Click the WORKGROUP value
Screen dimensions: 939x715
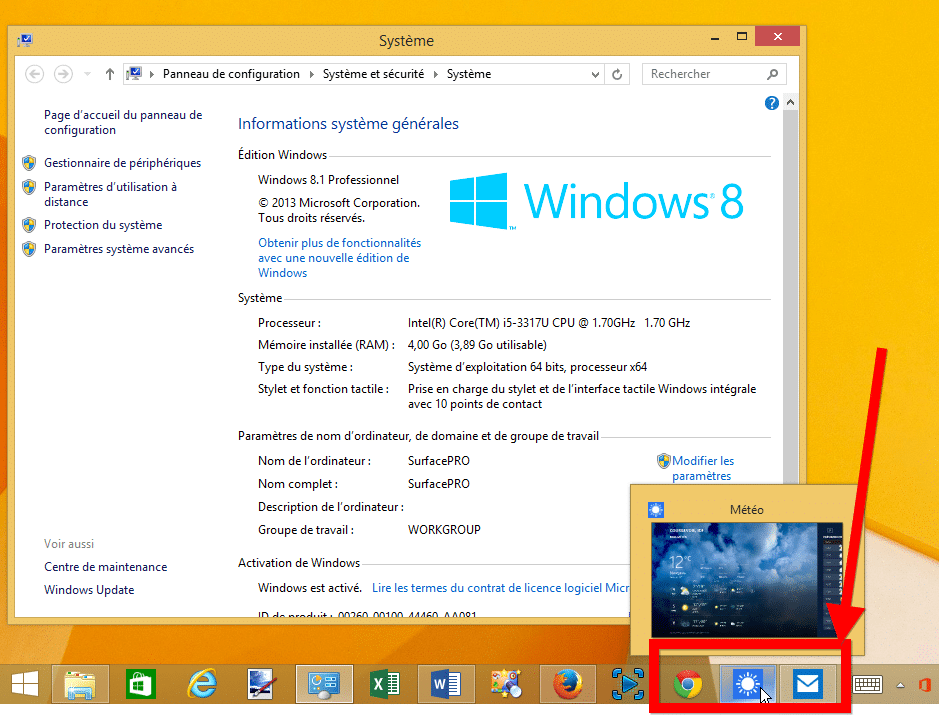[x=444, y=529]
